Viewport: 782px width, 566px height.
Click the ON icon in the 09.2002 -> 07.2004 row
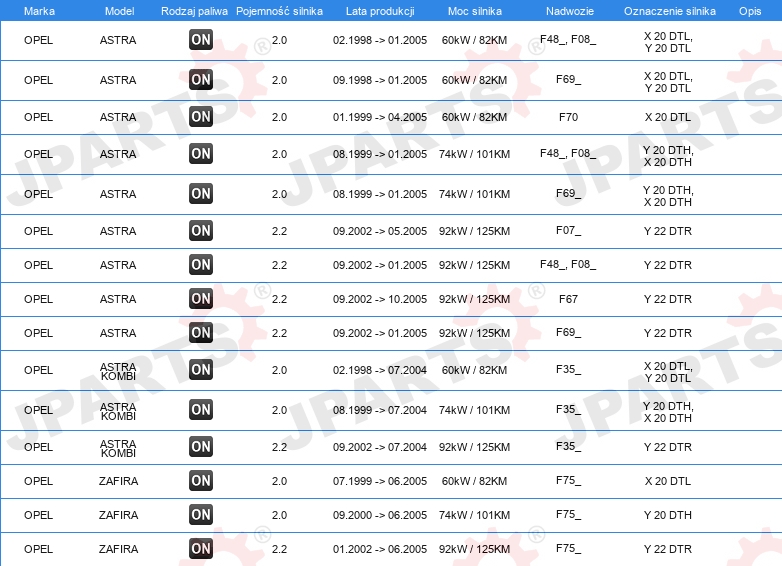(201, 447)
